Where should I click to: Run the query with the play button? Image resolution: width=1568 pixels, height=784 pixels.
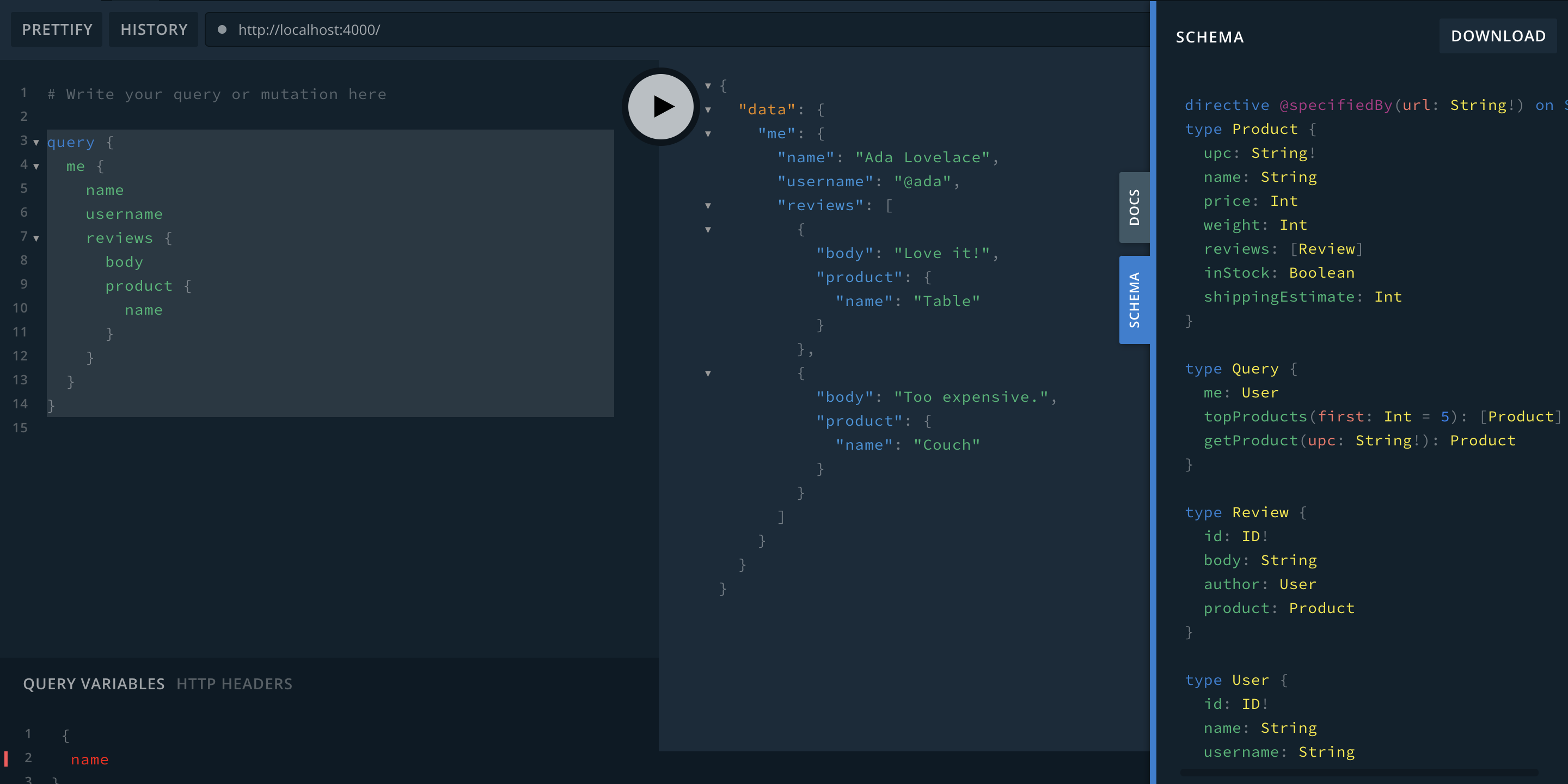pyautogui.click(x=661, y=107)
